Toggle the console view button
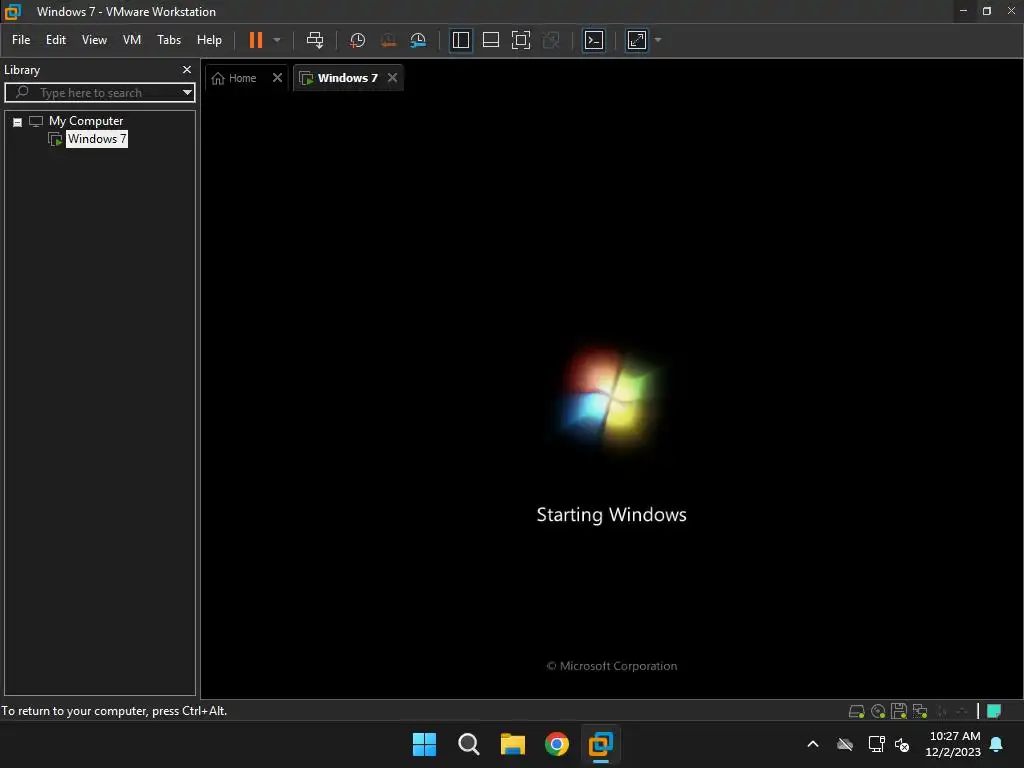The height and width of the screenshot is (768, 1024). pyautogui.click(x=594, y=40)
